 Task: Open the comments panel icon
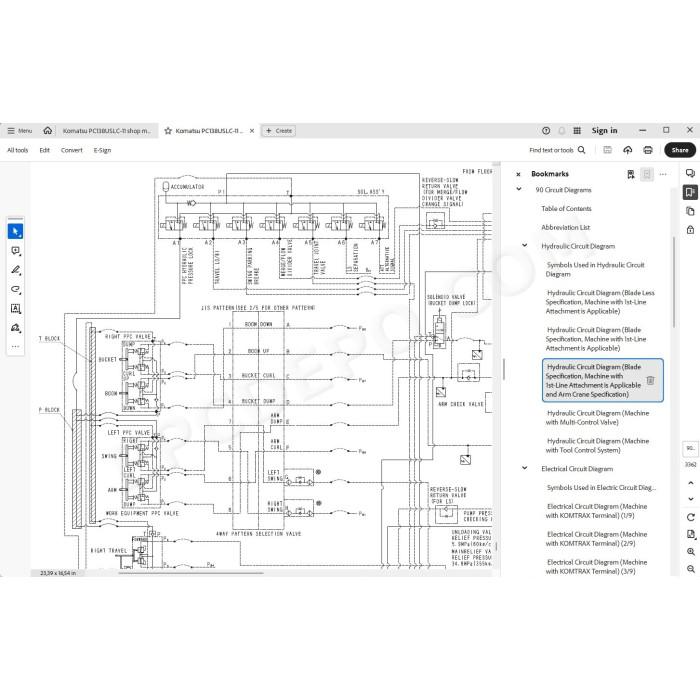point(690,174)
